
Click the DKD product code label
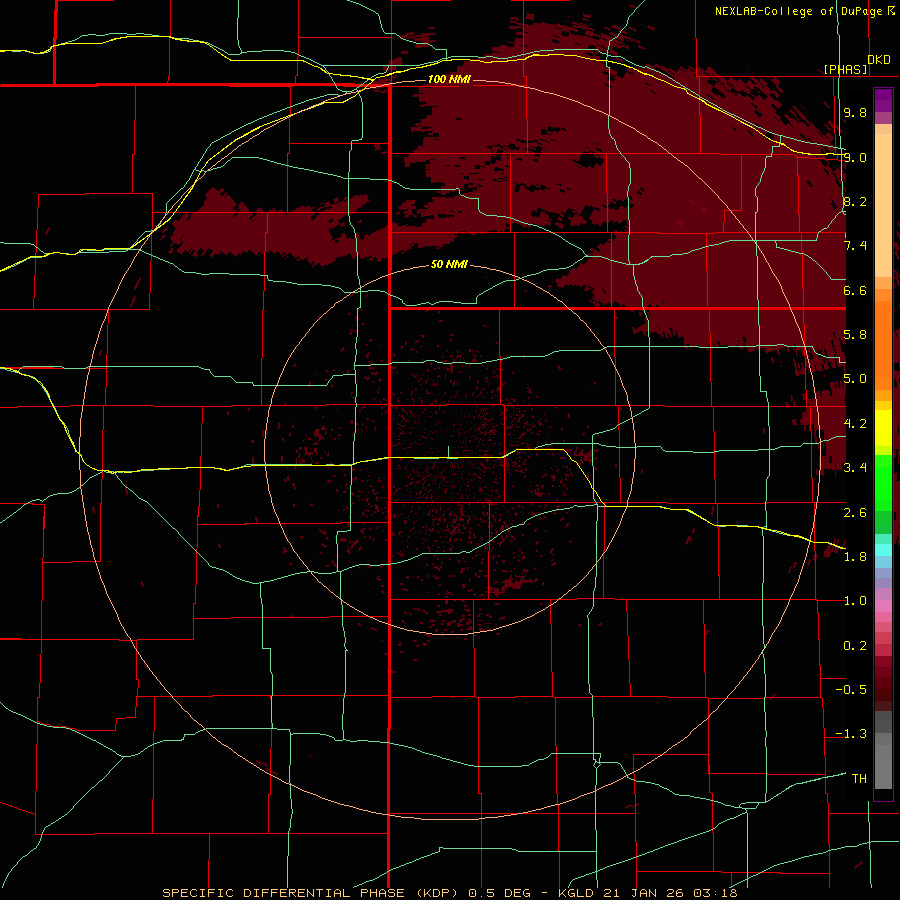pos(879,60)
